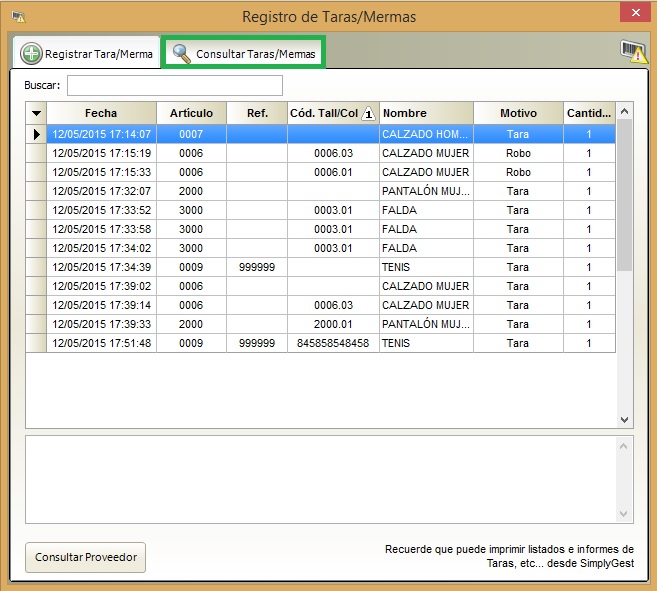Viewport: 657px width, 591px height.
Task: Click article 0007 cell
Action: tap(191, 134)
